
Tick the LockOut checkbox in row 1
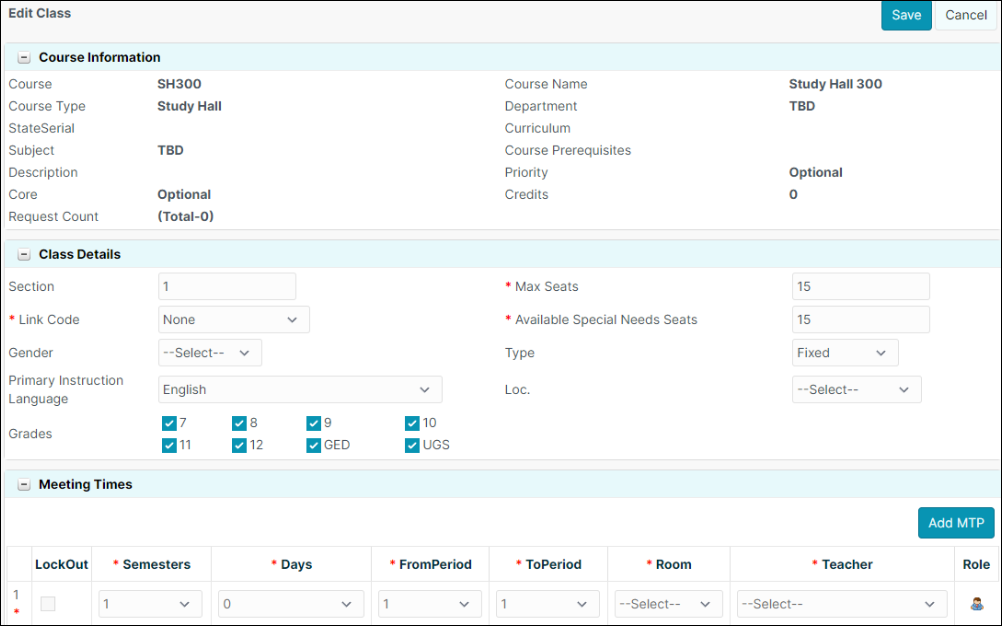point(48,604)
